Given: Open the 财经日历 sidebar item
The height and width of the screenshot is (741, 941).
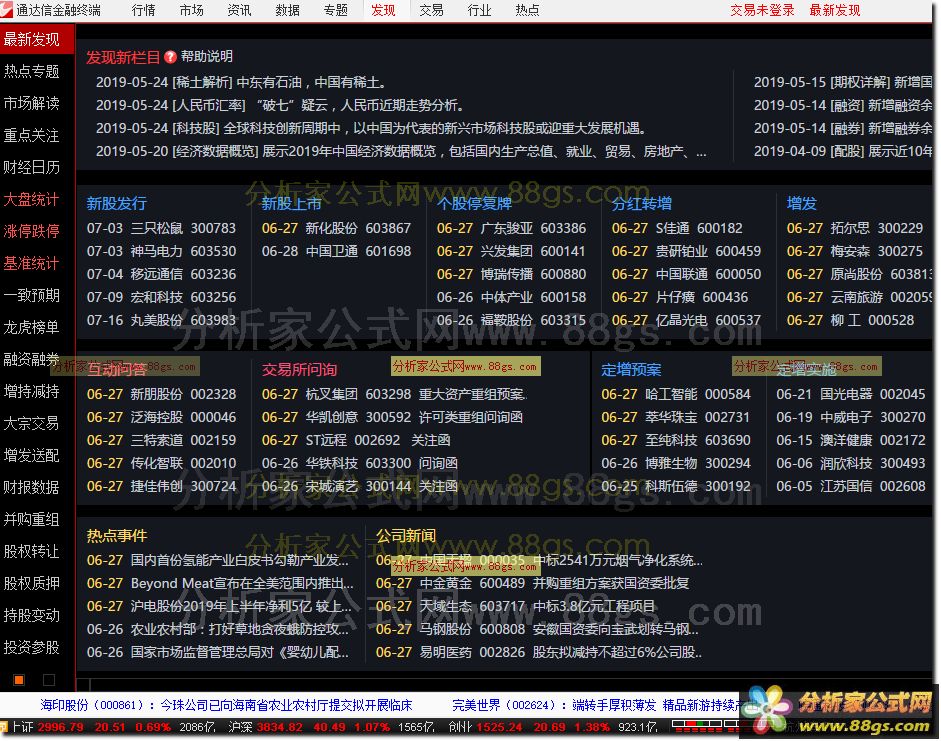Looking at the screenshot, I should pyautogui.click(x=32, y=167).
